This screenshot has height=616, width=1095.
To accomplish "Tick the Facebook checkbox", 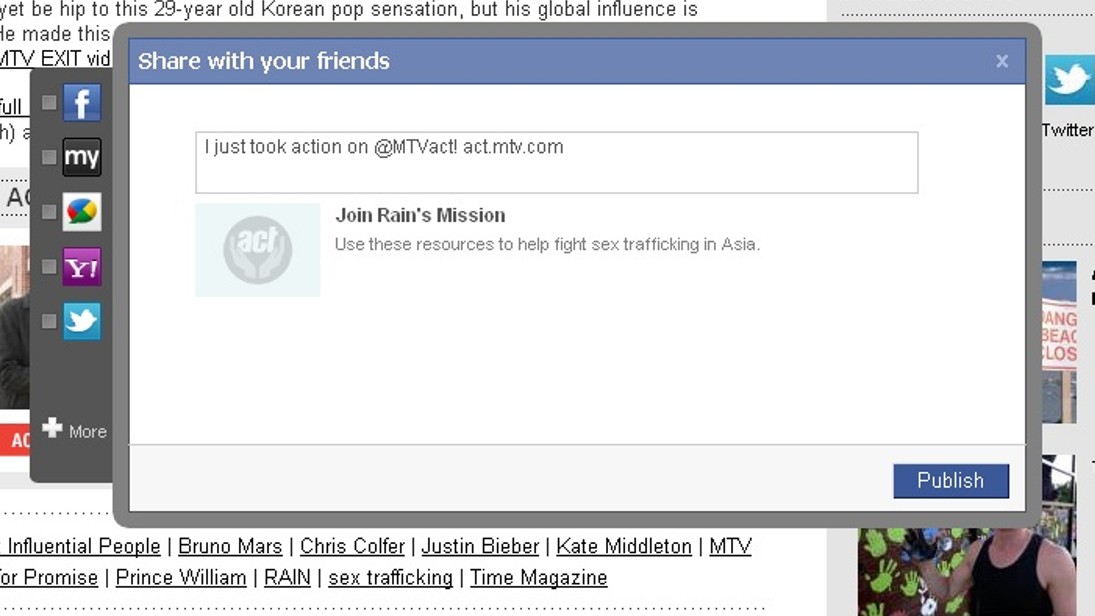I will tap(49, 103).
